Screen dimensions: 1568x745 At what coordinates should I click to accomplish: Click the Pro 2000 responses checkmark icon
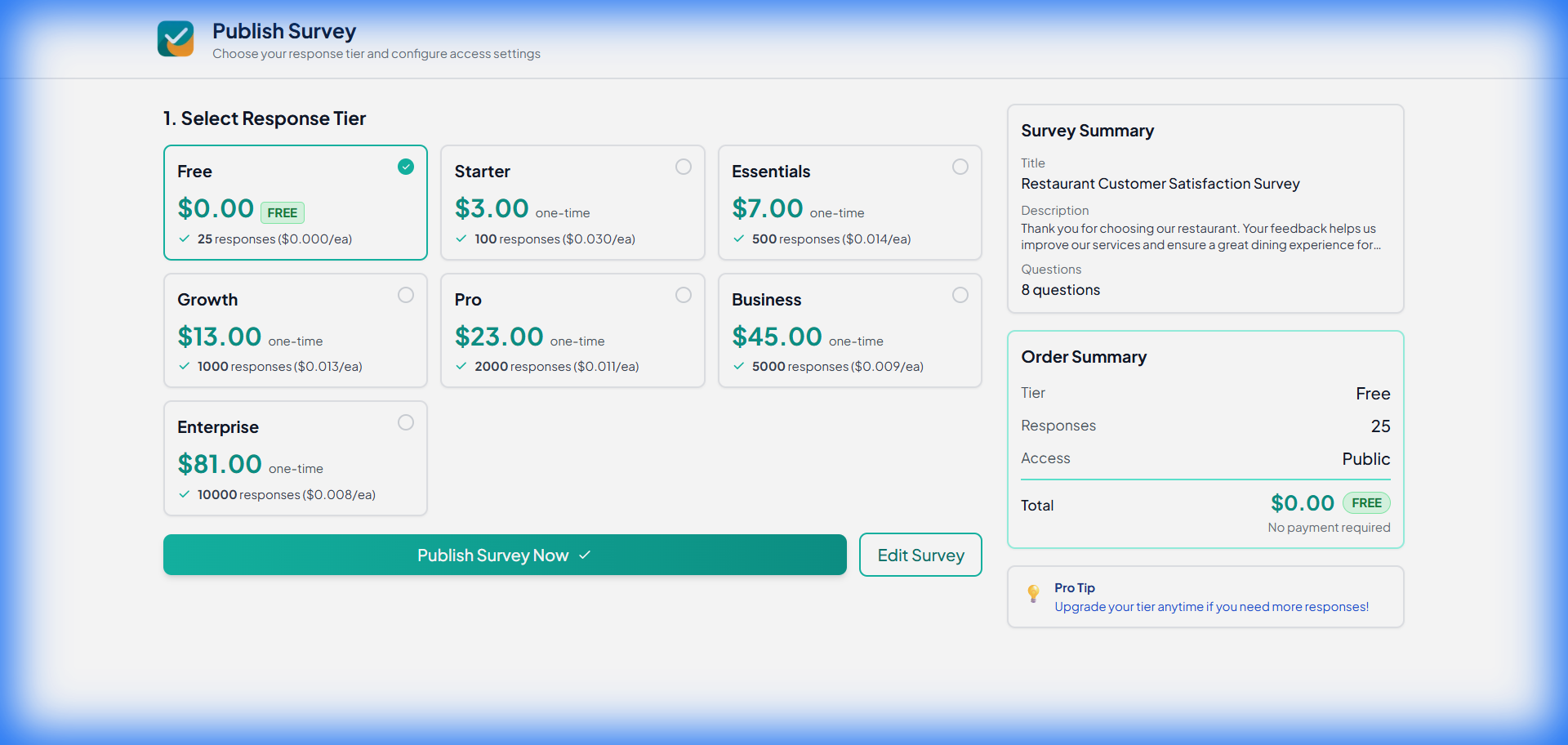(x=461, y=366)
